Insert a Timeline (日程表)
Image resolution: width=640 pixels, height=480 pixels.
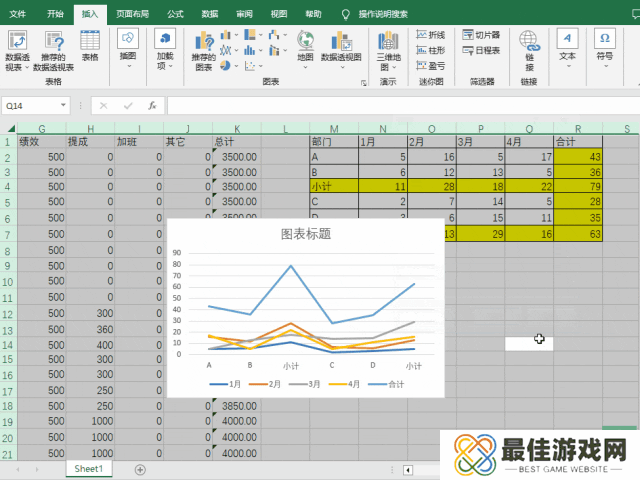480,50
